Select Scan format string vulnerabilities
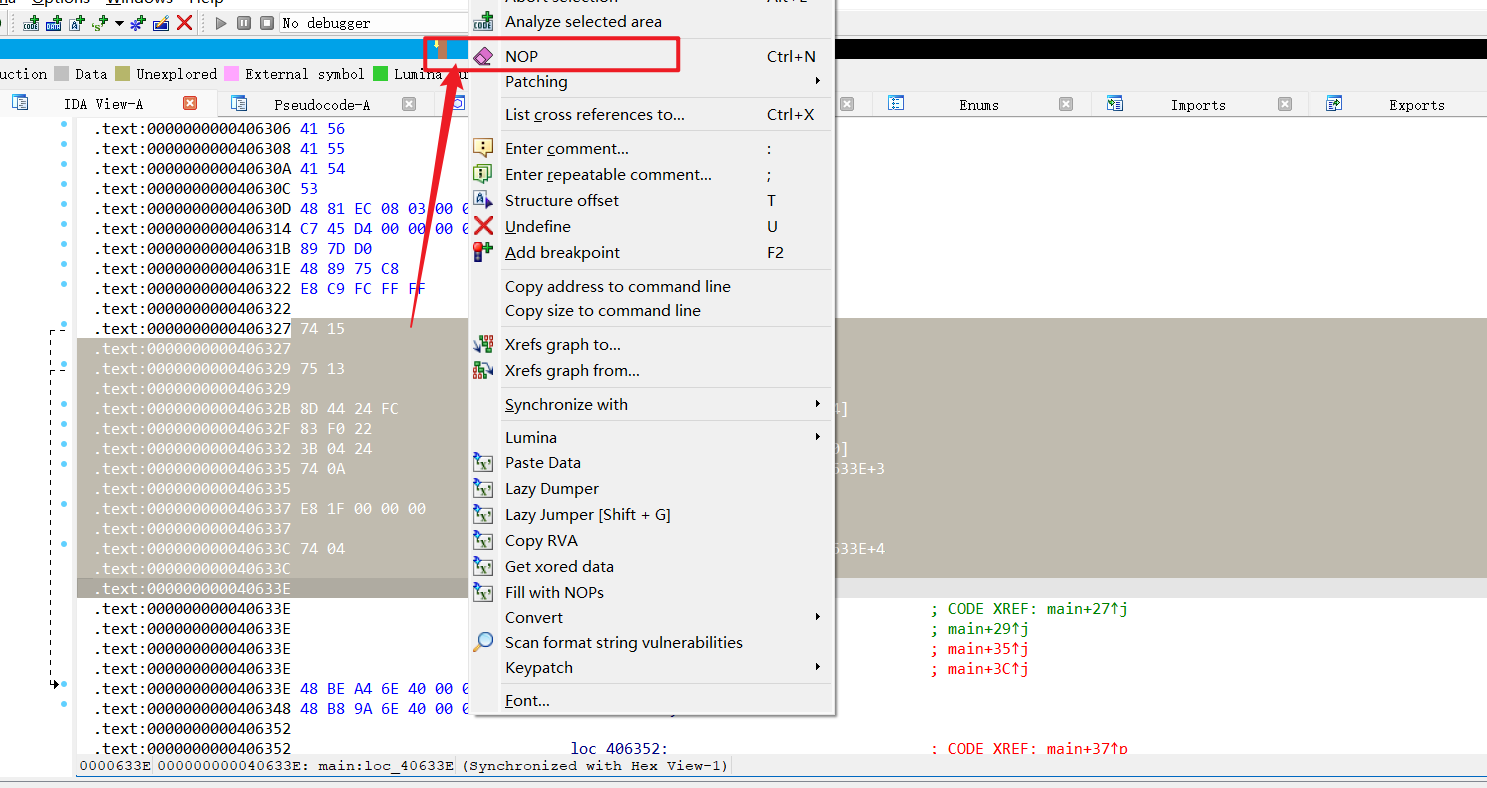1487x788 pixels. click(651, 642)
